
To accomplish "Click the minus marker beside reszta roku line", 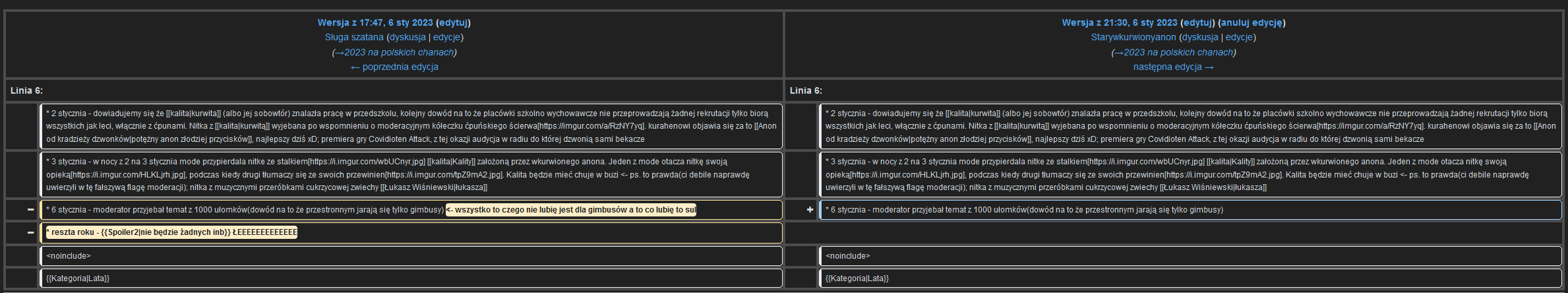I will [30, 232].
